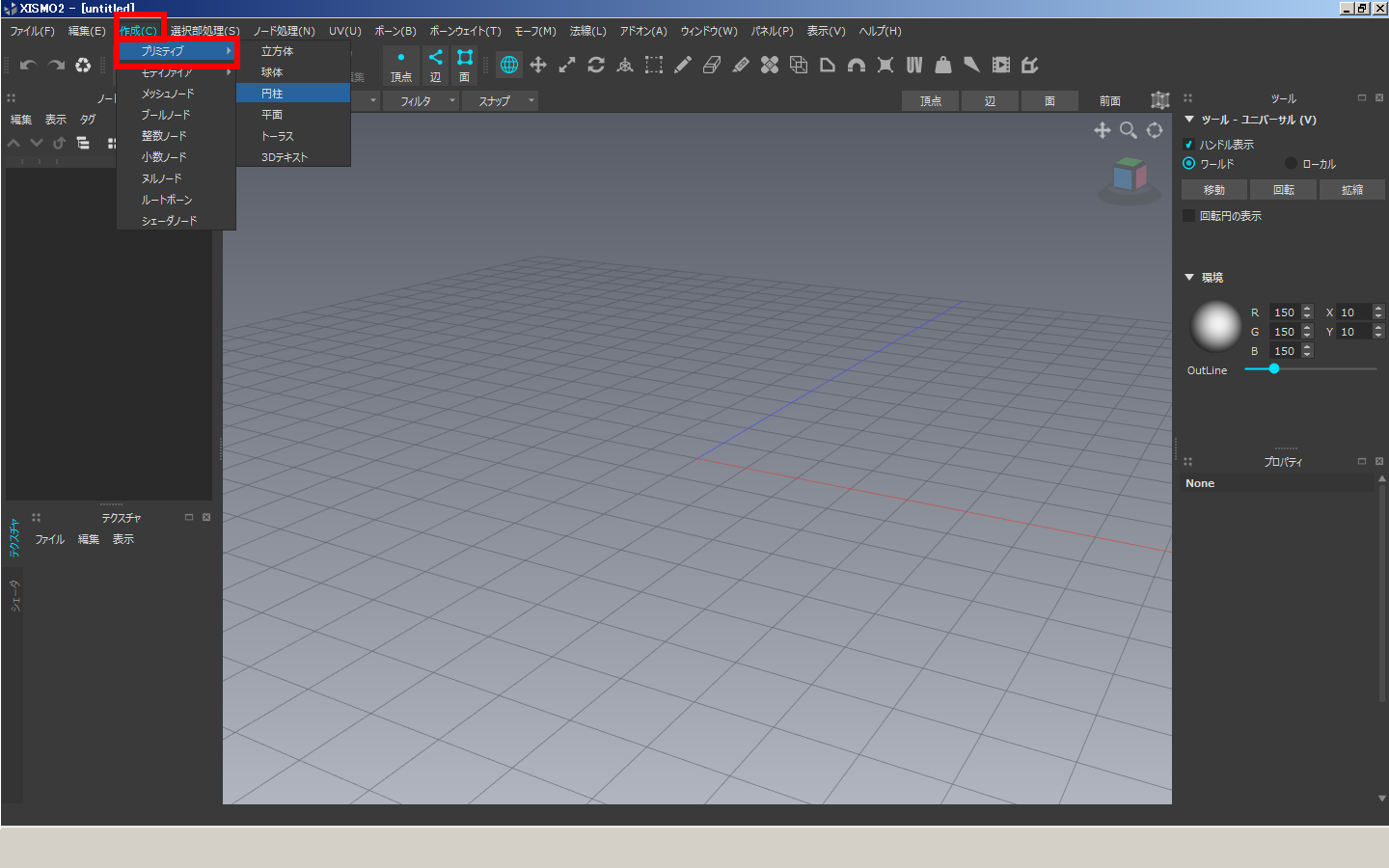This screenshot has width=1389, height=868.
Task: Select the diagonal-arrow scale tool icon
Action: [567, 65]
